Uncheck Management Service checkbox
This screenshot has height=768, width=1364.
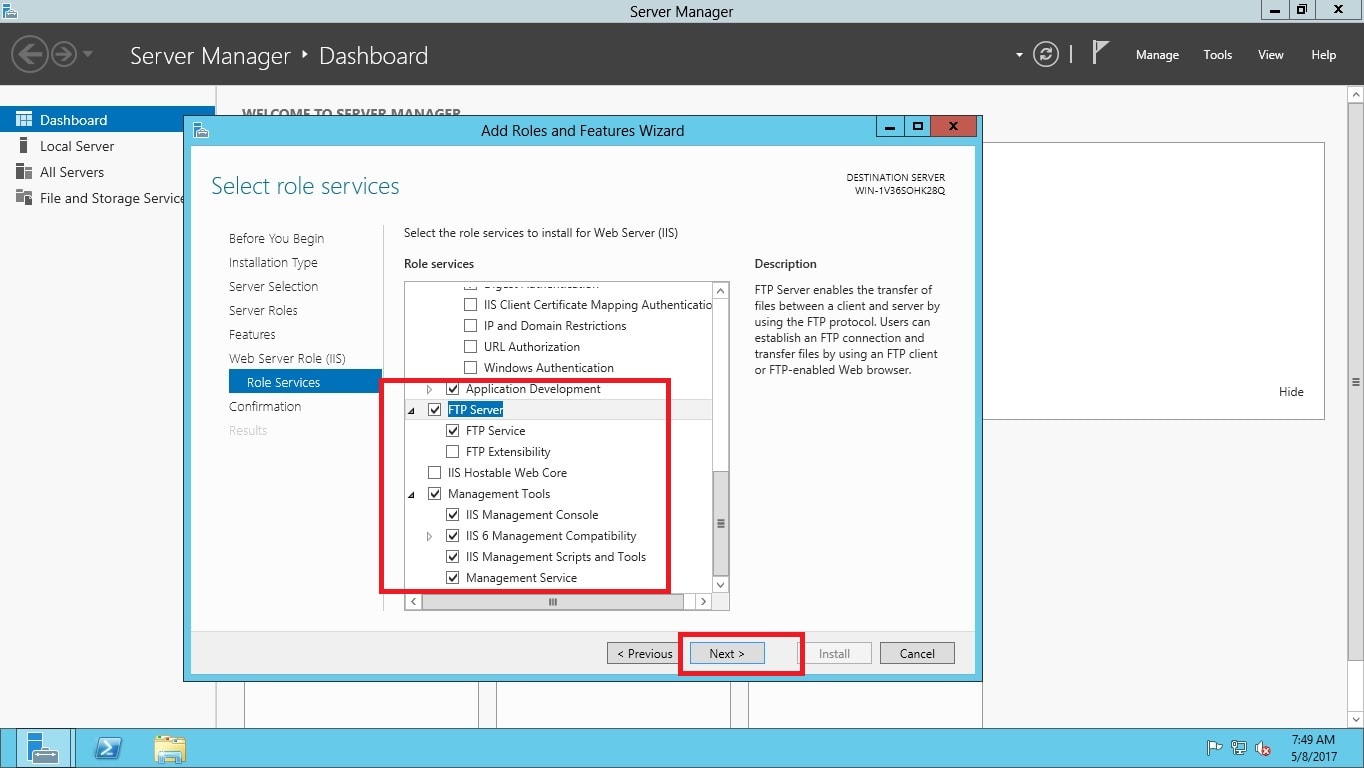(x=453, y=578)
